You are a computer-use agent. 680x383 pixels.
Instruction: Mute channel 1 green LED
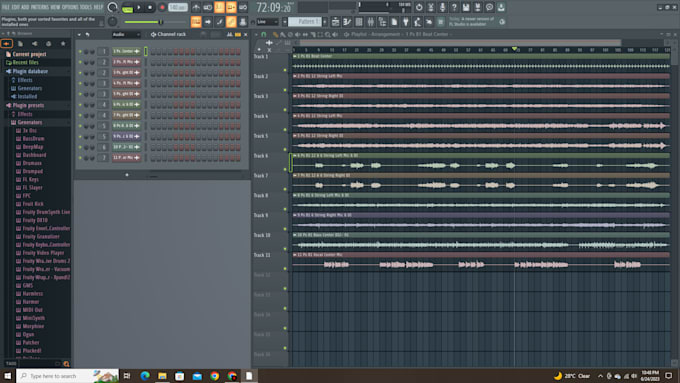tap(80, 51)
